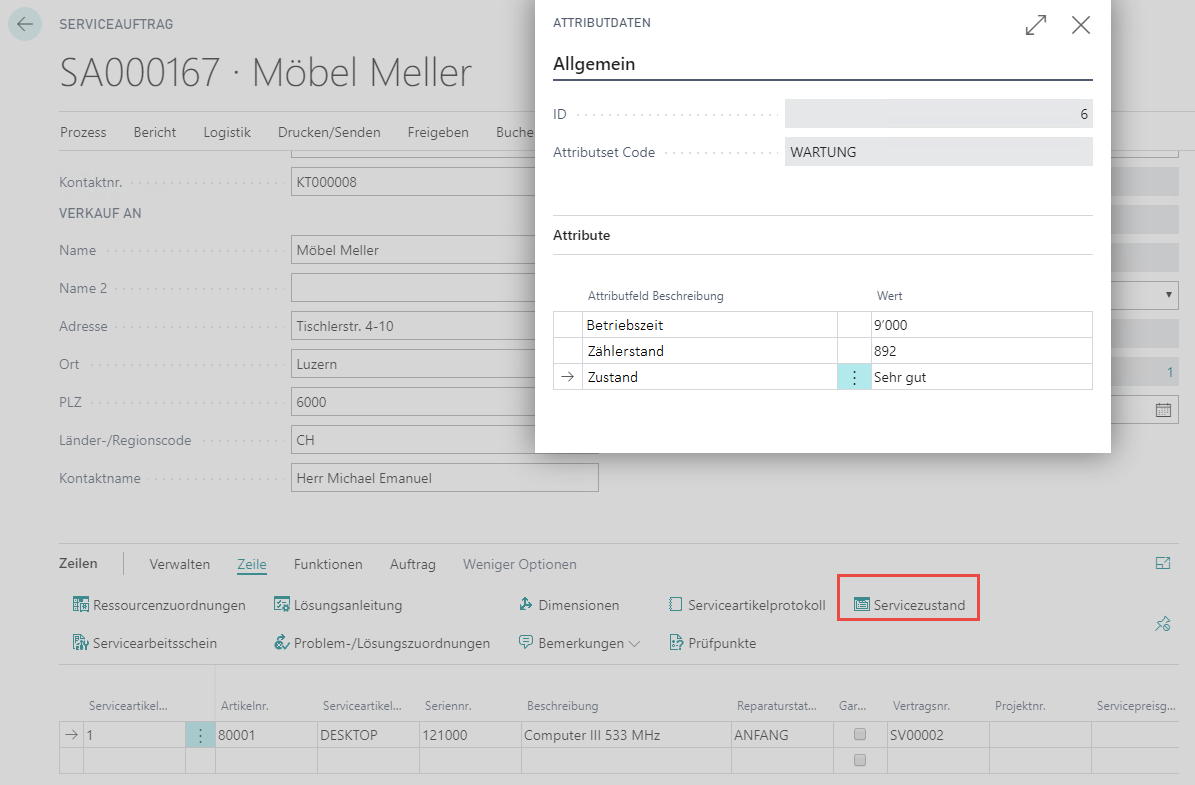Open Dimensionen for the line
This screenshot has height=785, width=1195.
[569, 605]
